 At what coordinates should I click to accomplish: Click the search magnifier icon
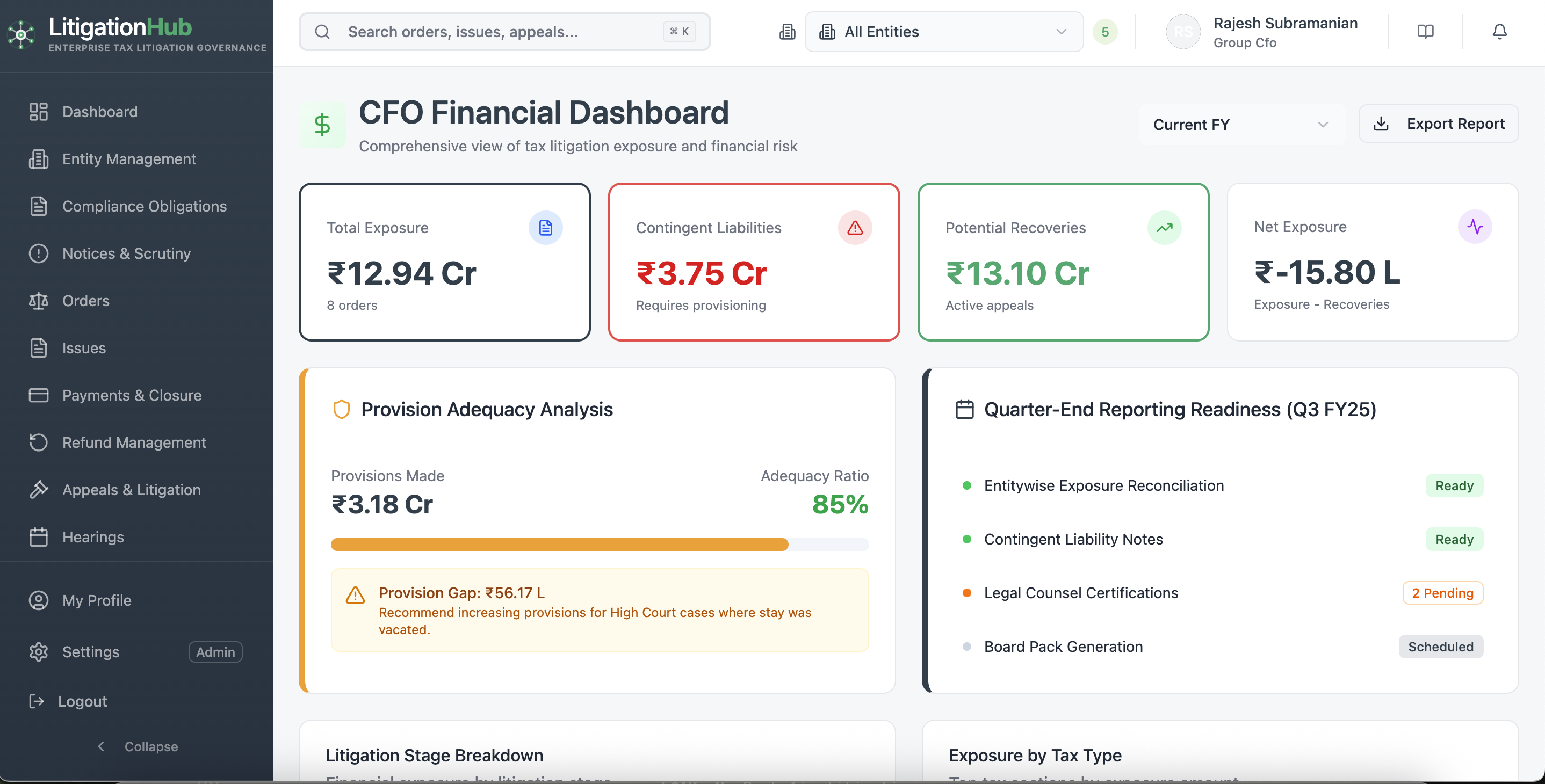click(322, 32)
